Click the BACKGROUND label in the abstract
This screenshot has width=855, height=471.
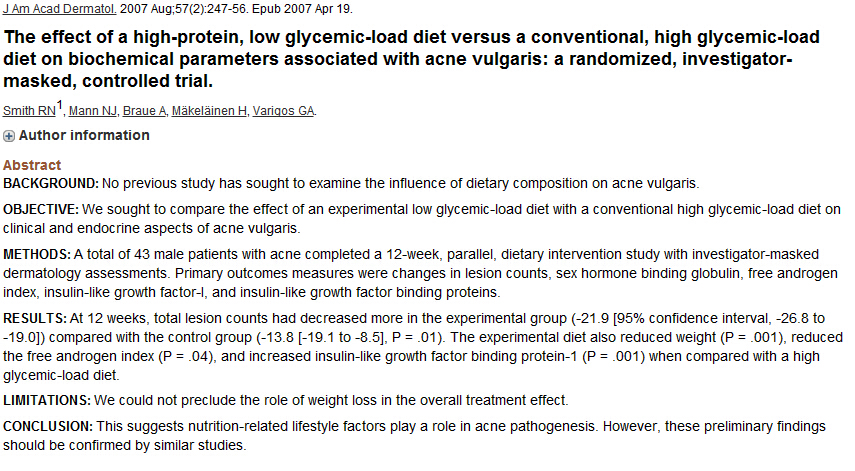point(51,184)
